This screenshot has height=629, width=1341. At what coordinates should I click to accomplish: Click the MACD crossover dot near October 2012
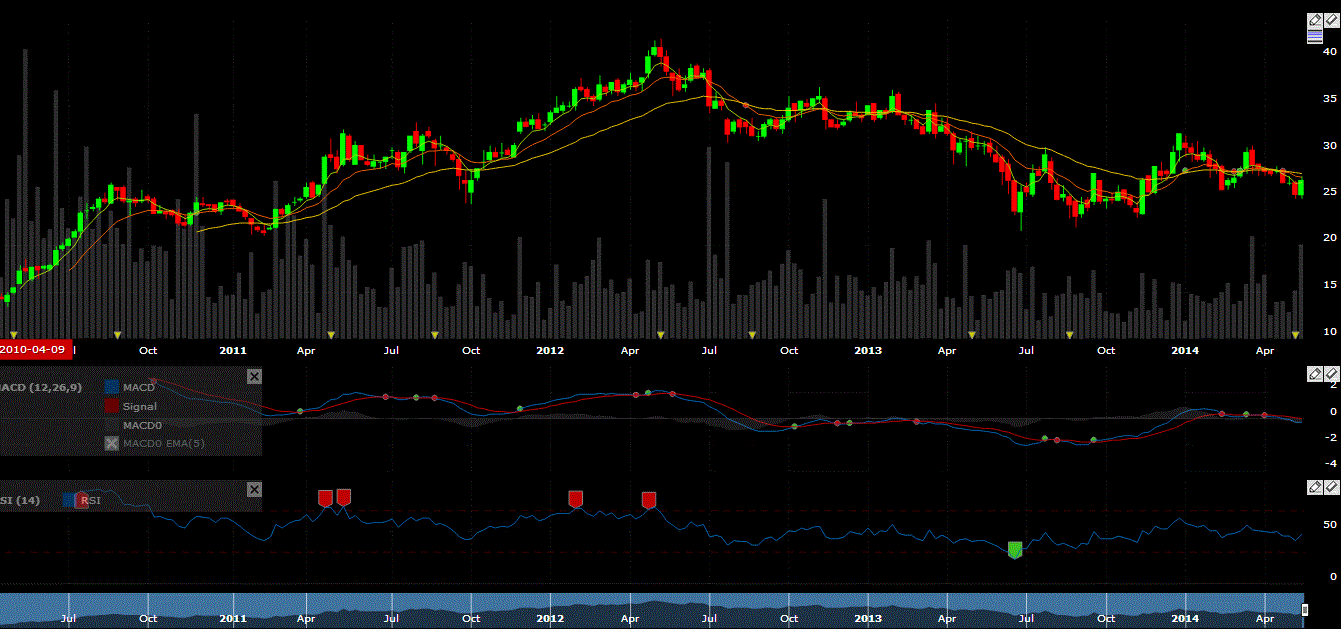(x=795, y=427)
